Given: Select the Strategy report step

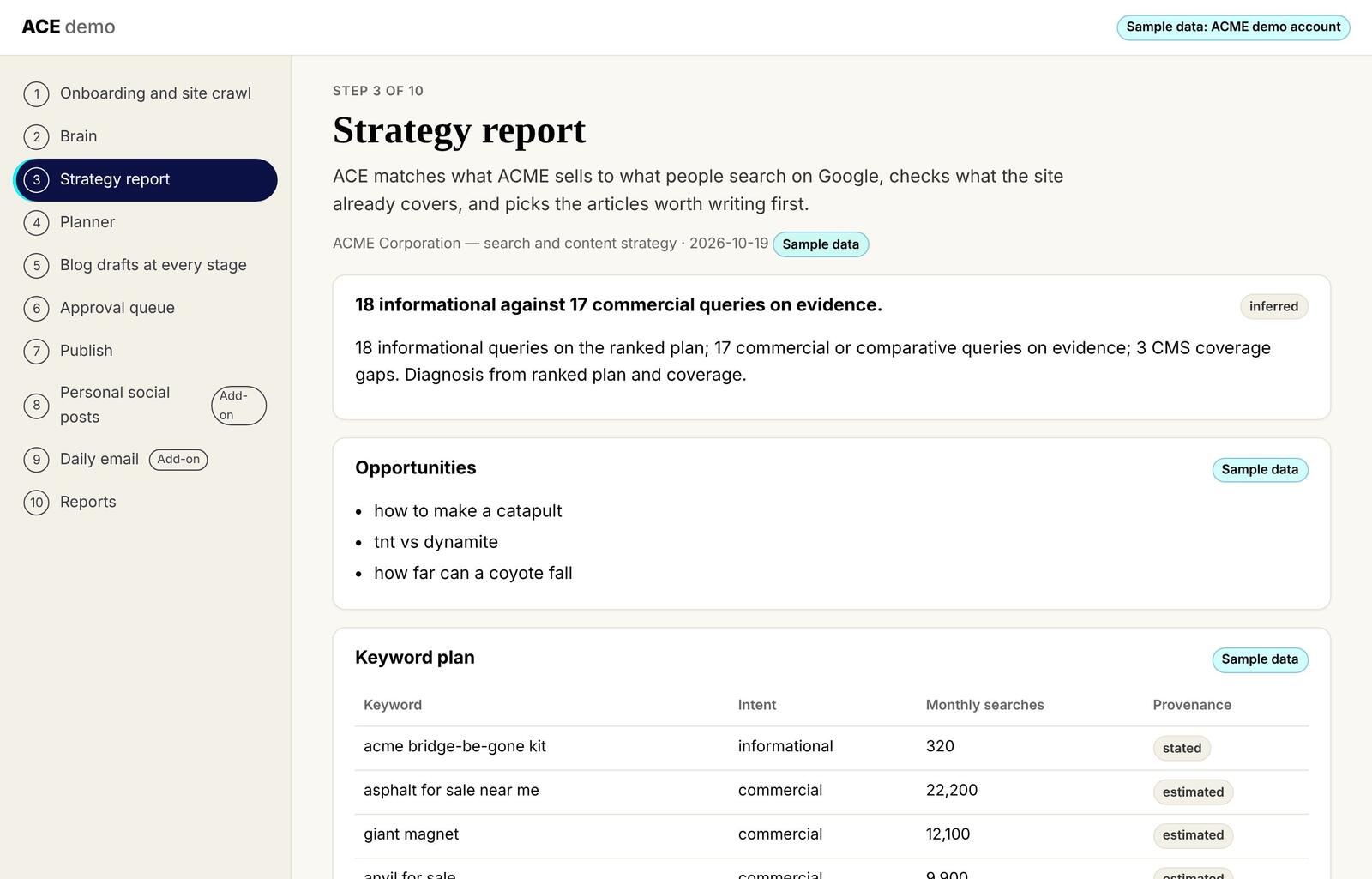Looking at the screenshot, I should (x=146, y=180).
